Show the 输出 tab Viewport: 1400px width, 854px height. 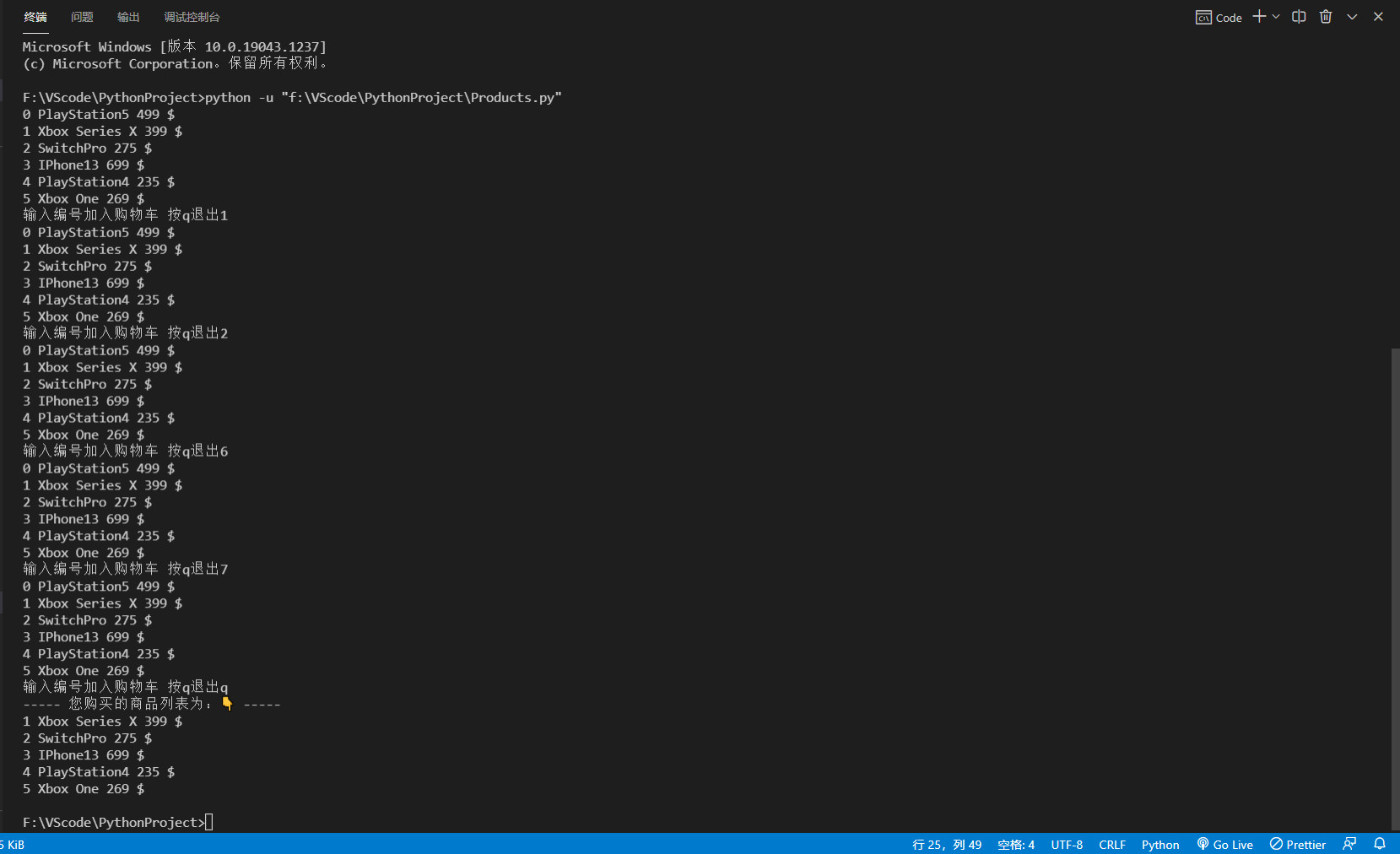pos(128,17)
